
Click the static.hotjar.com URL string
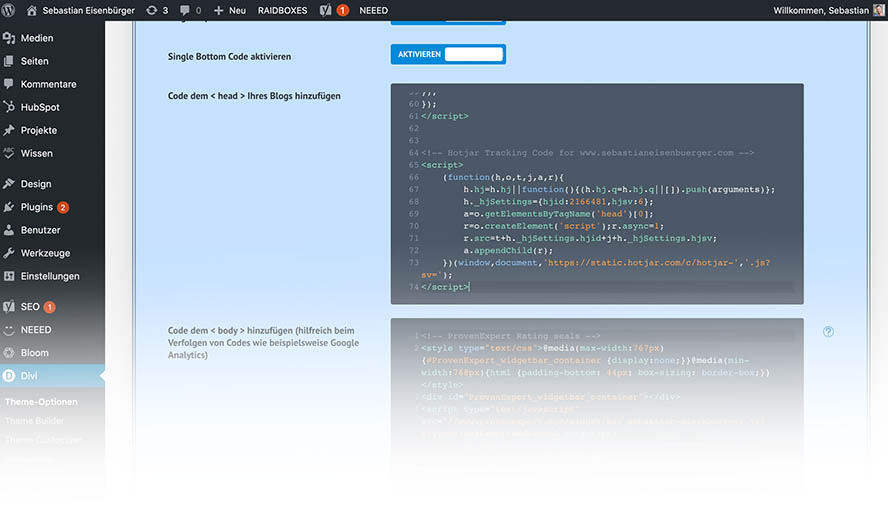point(643,263)
